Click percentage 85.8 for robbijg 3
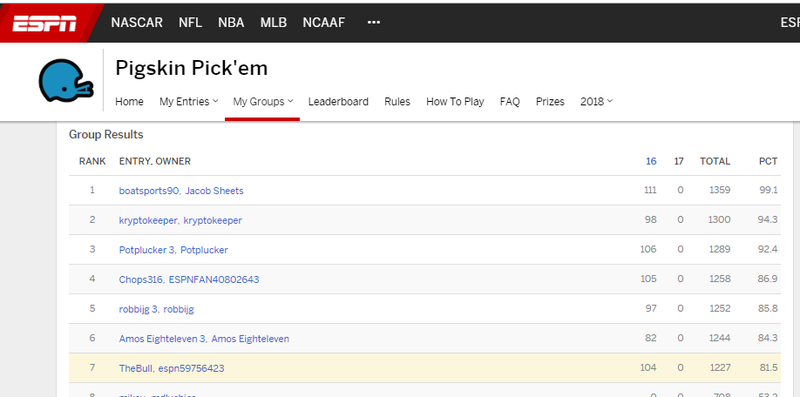Image resolution: width=800 pixels, height=397 pixels. 768,308
